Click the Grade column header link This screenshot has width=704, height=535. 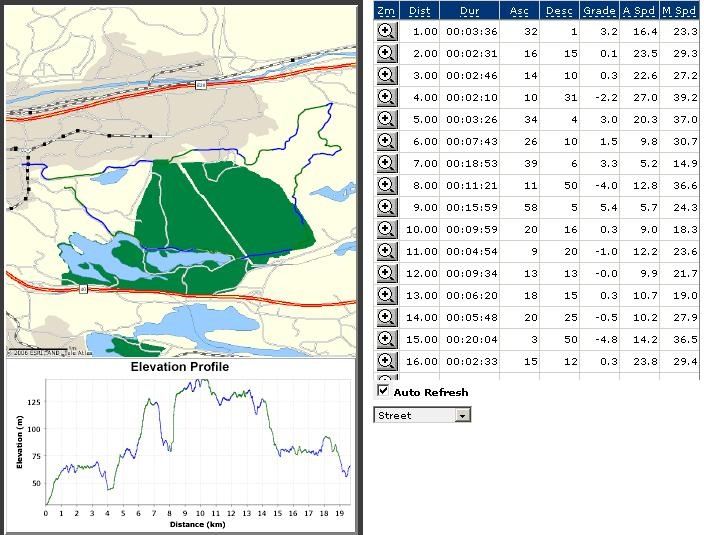coord(599,11)
